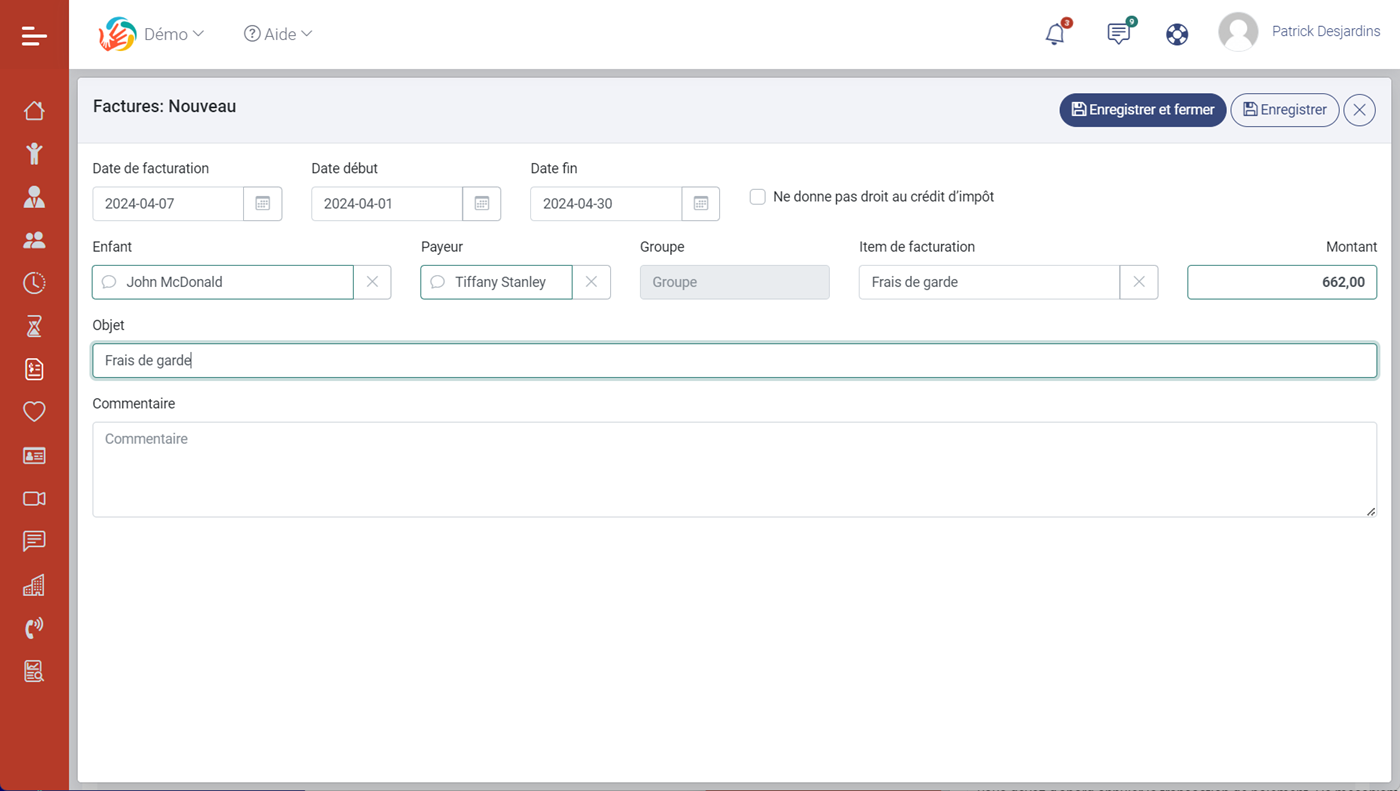This screenshot has height=791, width=1400.
Task: Open the invoice document icon in sidebar
Action: (34, 369)
